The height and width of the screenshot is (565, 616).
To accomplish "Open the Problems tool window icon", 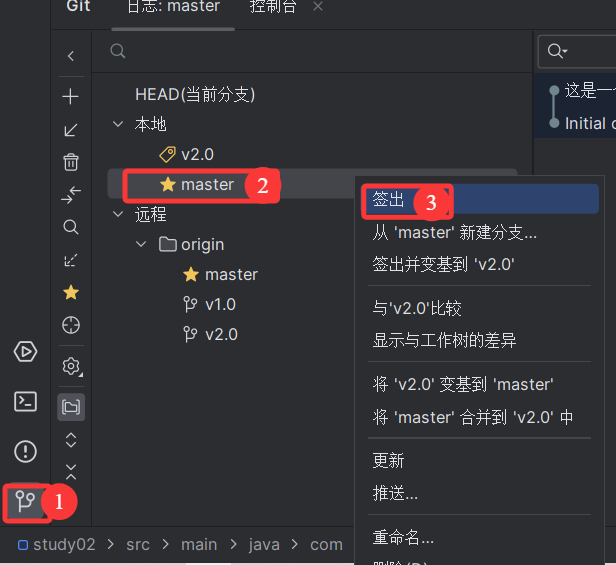I will click(26, 451).
